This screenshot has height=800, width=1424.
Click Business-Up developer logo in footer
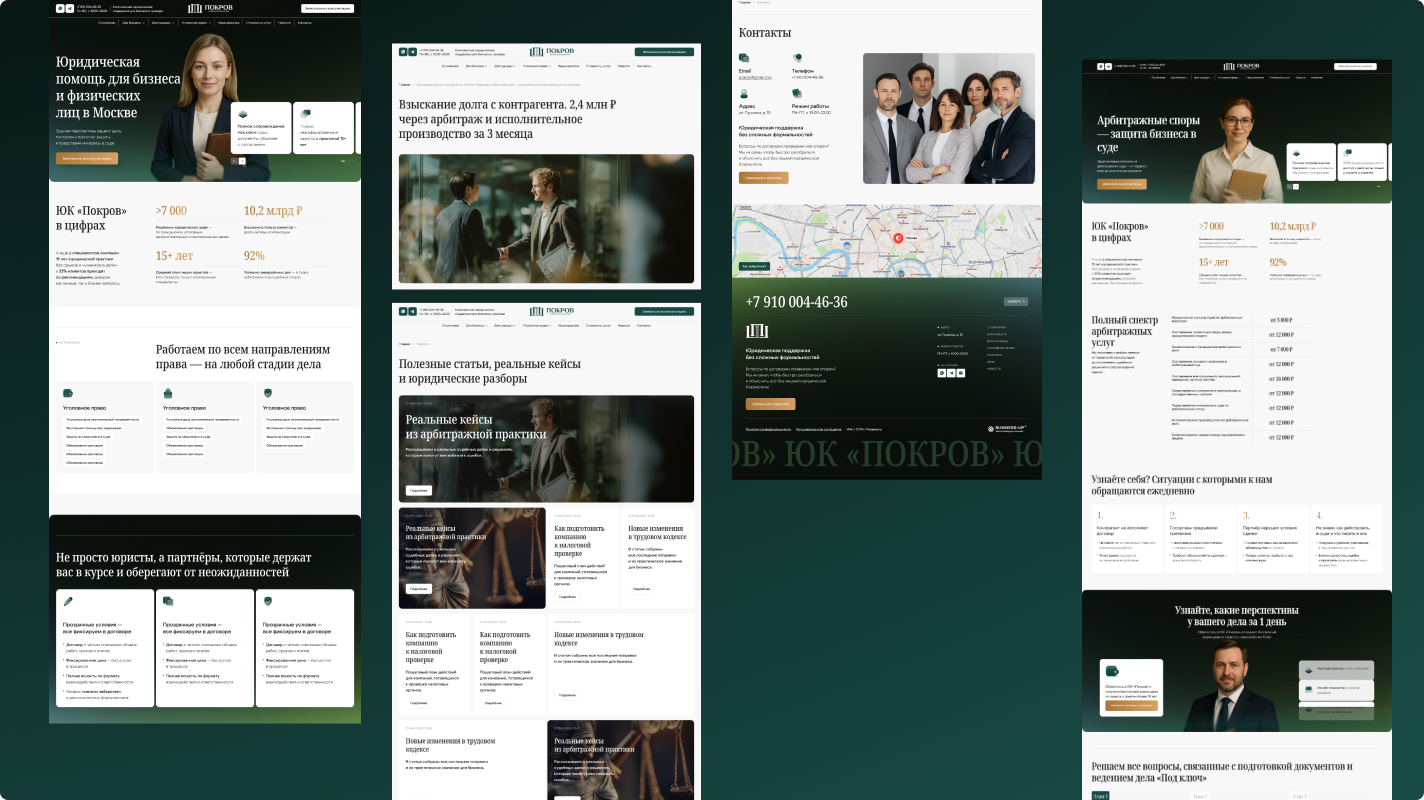[x=1007, y=429]
